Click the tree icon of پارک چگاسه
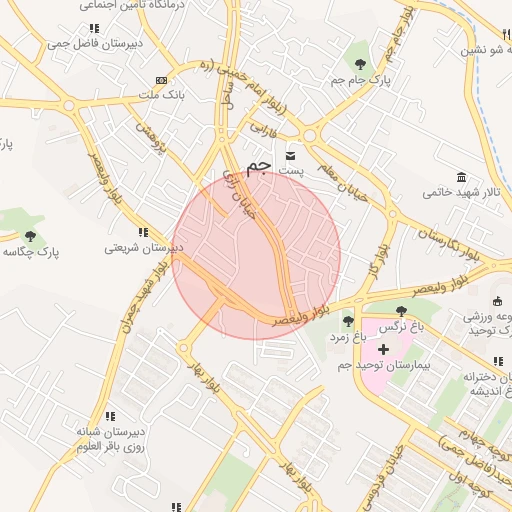 pos(30,236)
